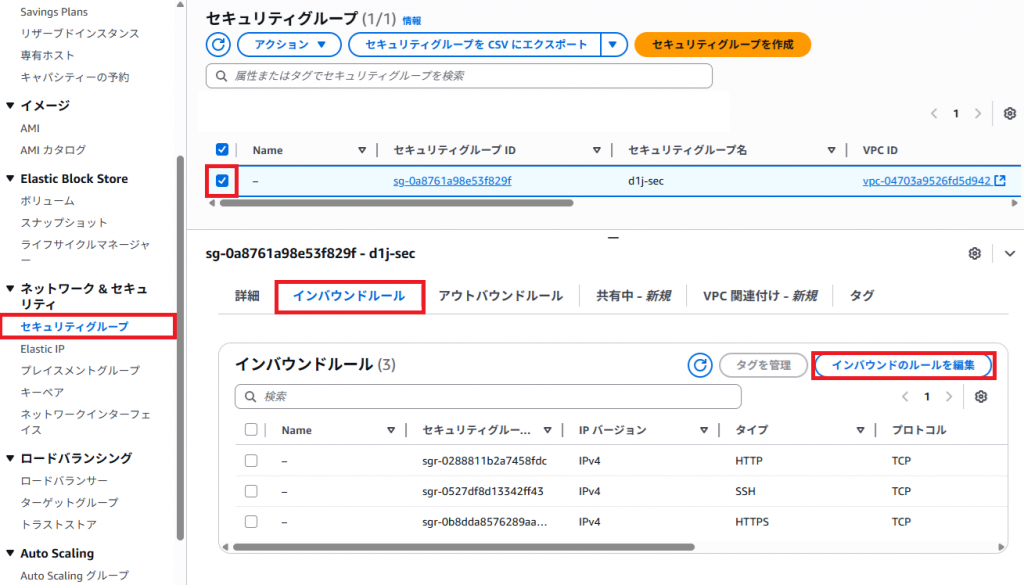Image resolution: width=1024 pixels, height=585 pixels.
Task: Toggle select-all checkbox in security groups header
Action: (222, 150)
